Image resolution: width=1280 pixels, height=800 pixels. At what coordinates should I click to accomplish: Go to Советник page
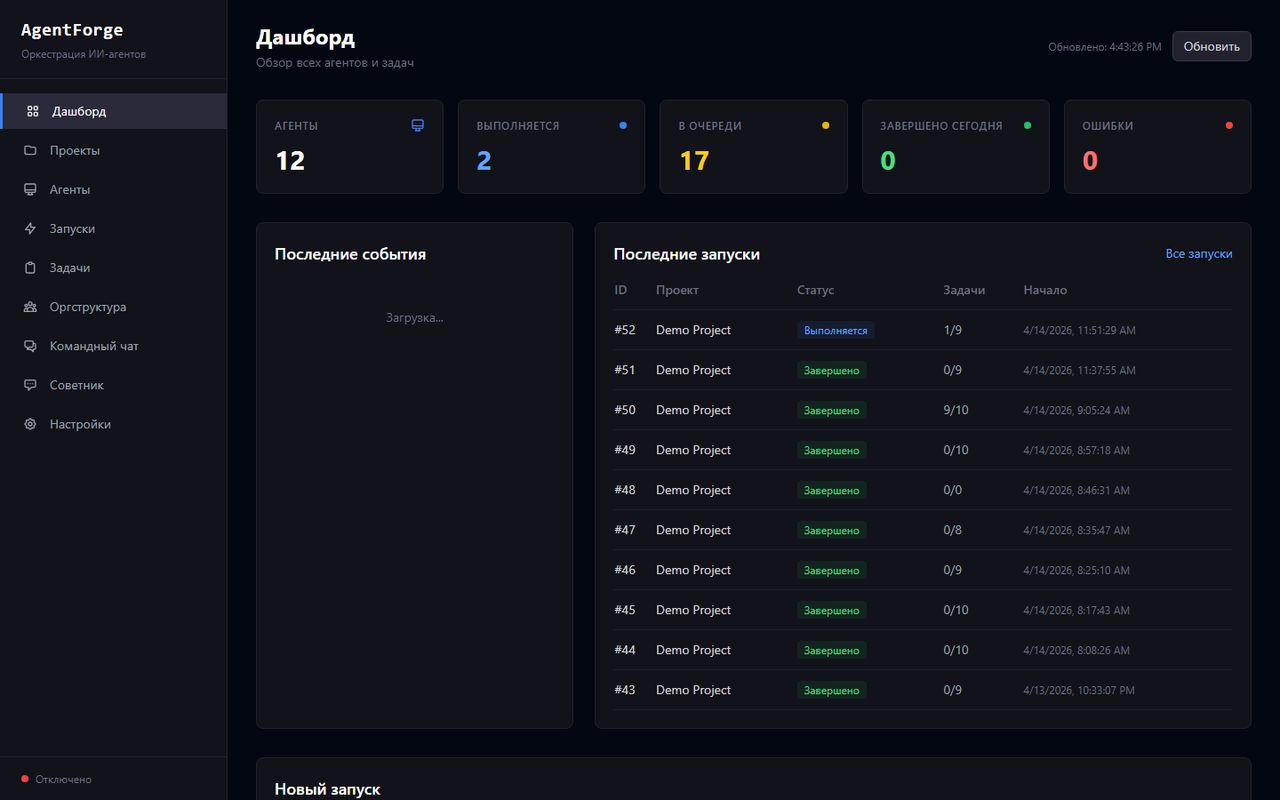pos(113,385)
